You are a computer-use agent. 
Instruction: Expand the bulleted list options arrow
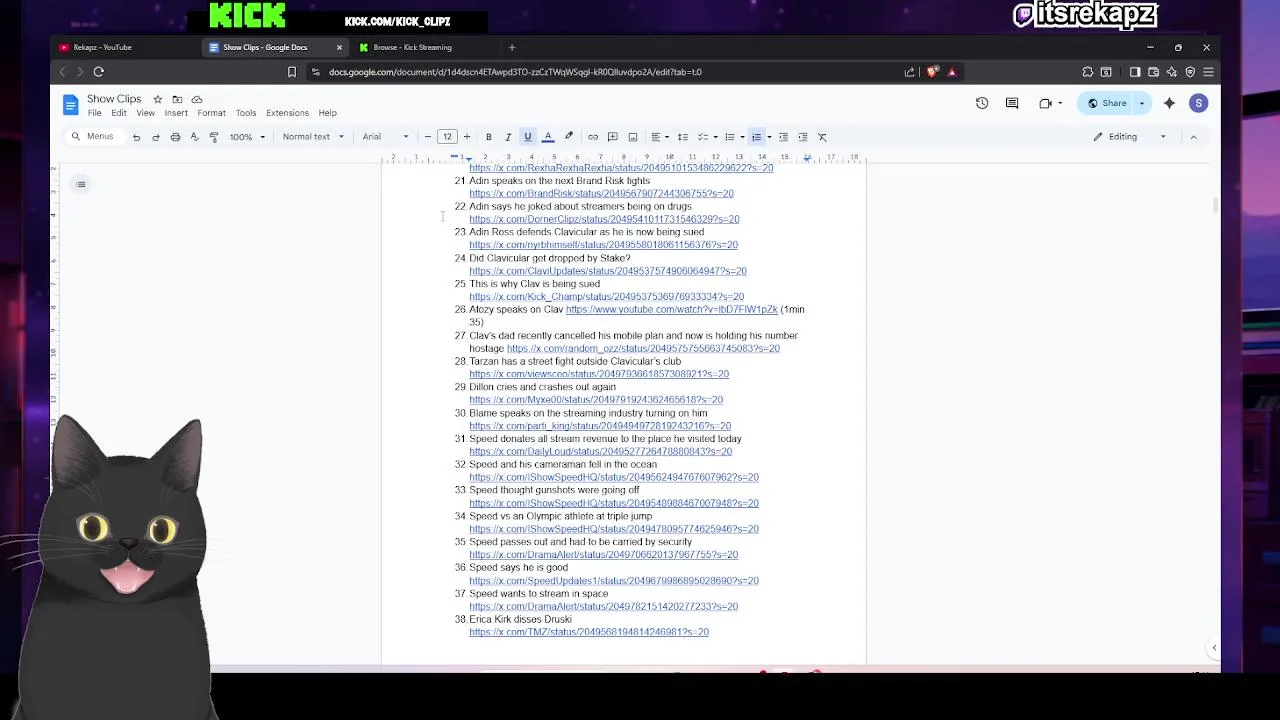point(742,137)
